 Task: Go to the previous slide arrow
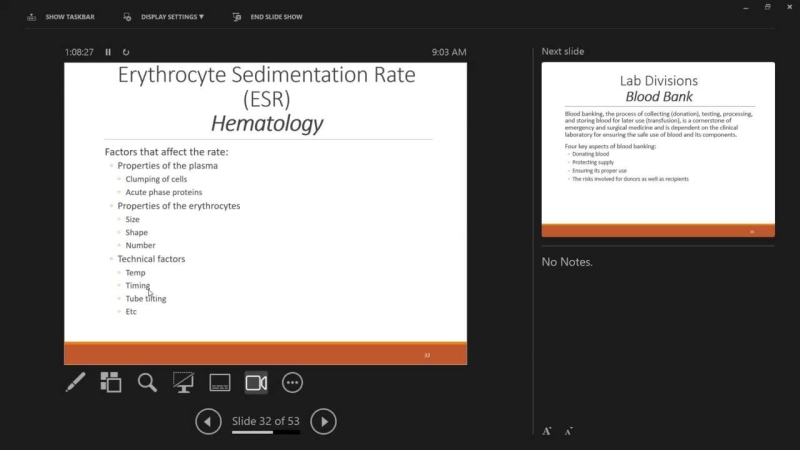click(208, 421)
